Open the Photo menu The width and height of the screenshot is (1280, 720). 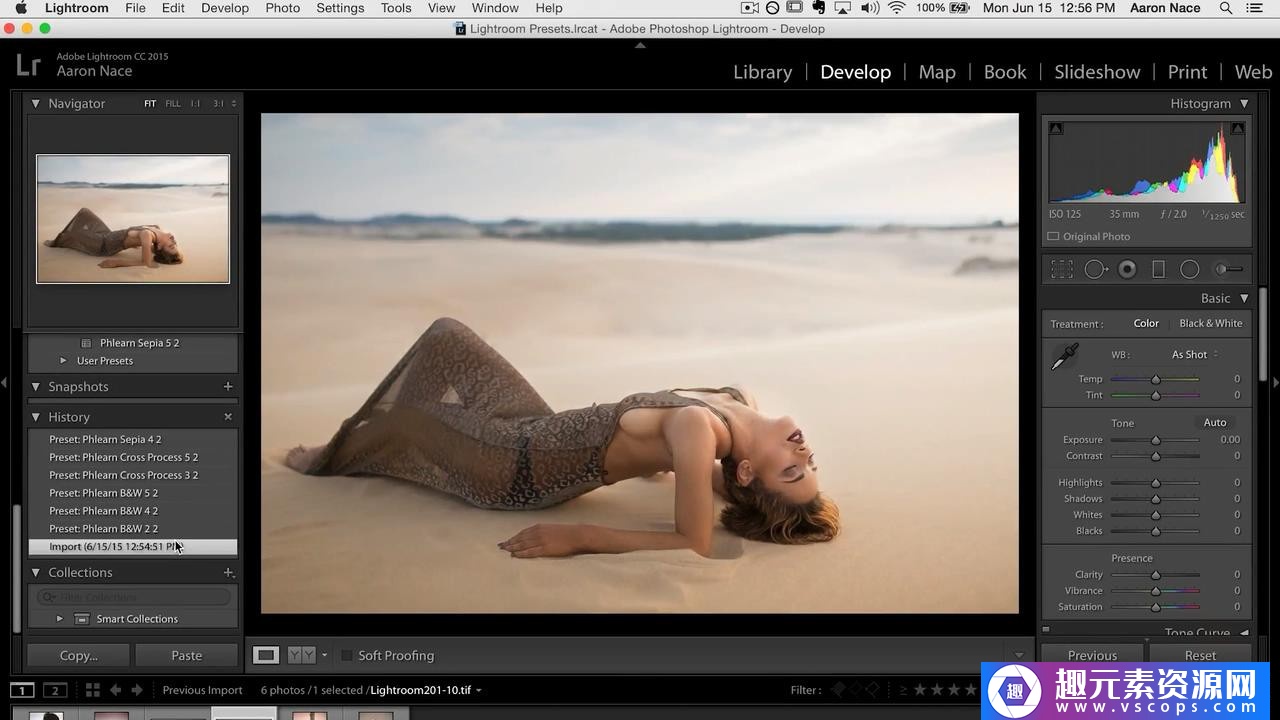click(x=282, y=8)
